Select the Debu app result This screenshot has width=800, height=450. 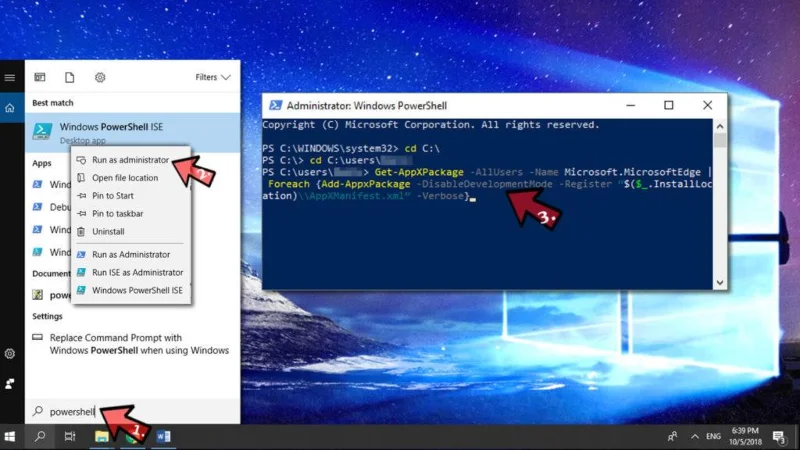pos(51,207)
